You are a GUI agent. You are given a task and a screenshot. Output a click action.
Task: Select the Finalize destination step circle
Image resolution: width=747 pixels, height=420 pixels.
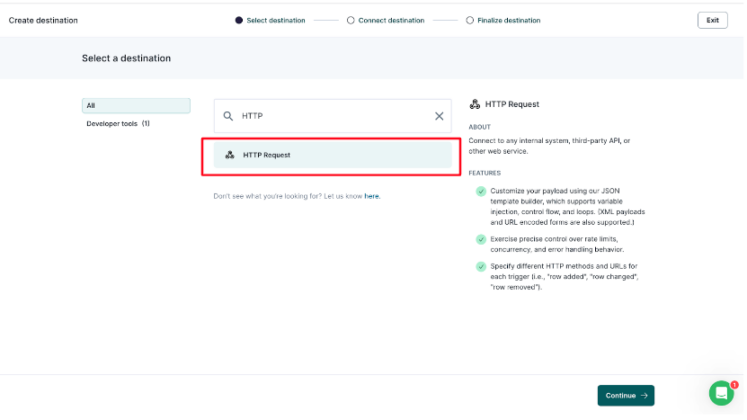468,20
